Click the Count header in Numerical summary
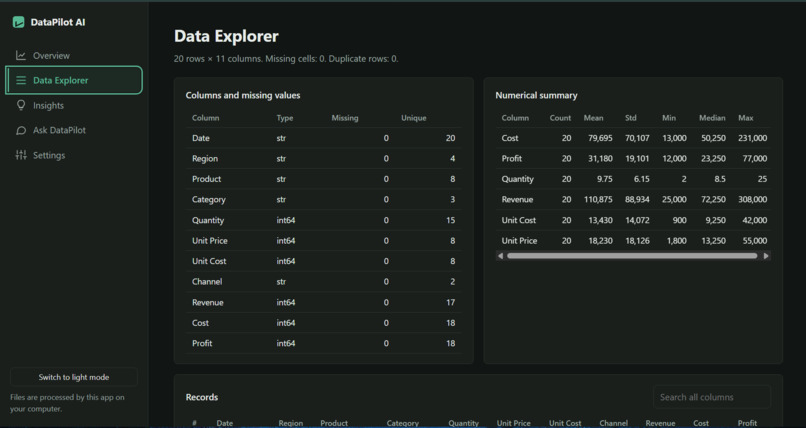 560,118
